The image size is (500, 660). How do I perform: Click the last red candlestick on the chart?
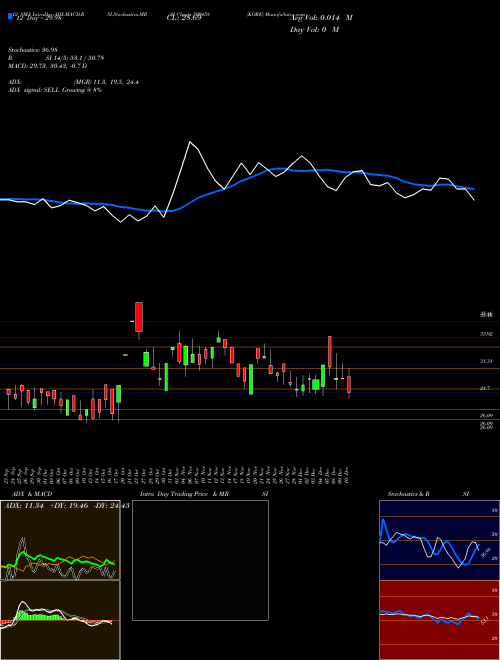349,385
